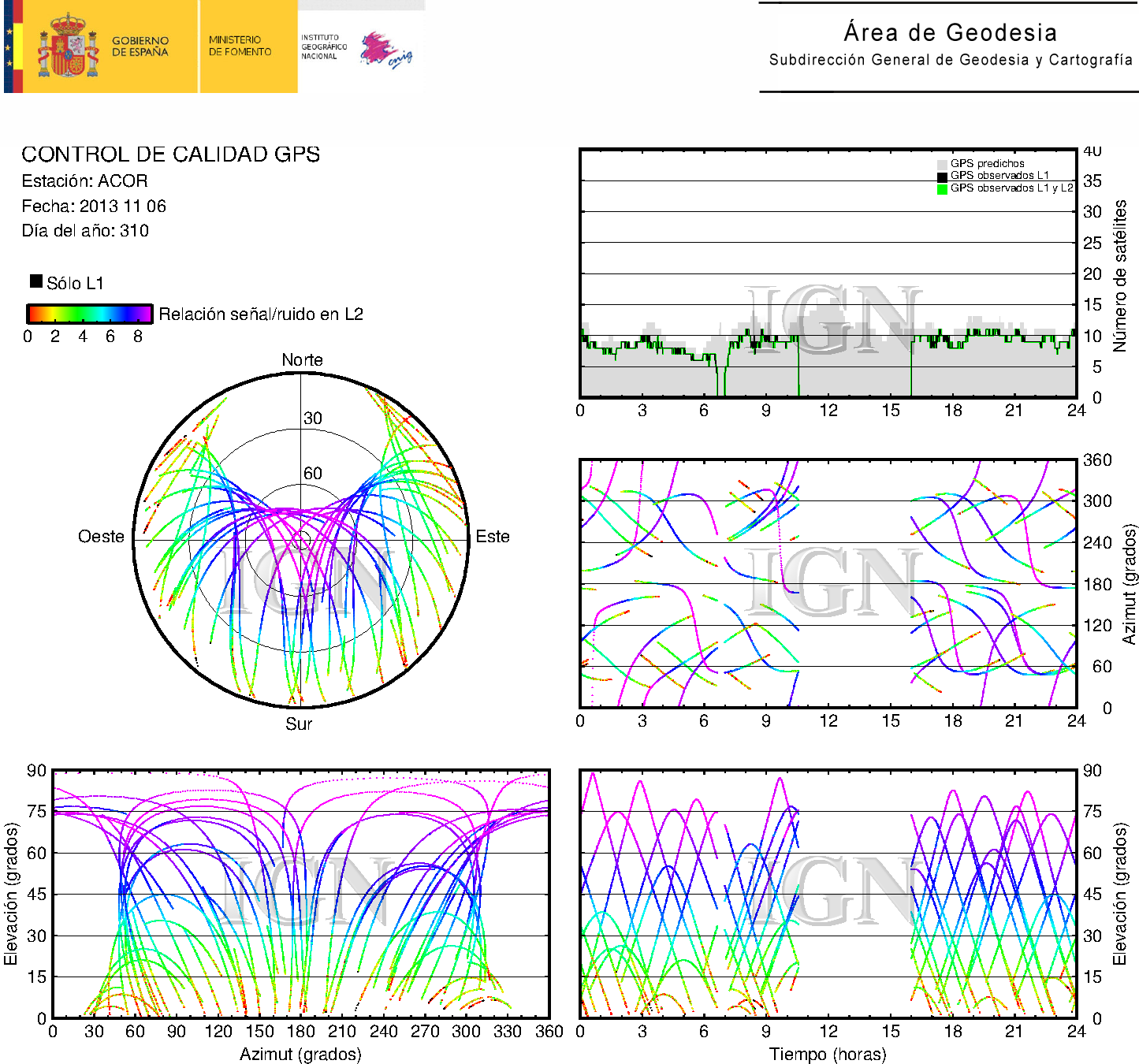Viewport: 1139px width, 1064px height.
Task: Click the '35' tick on satellite count axis
Action: pos(1092,181)
